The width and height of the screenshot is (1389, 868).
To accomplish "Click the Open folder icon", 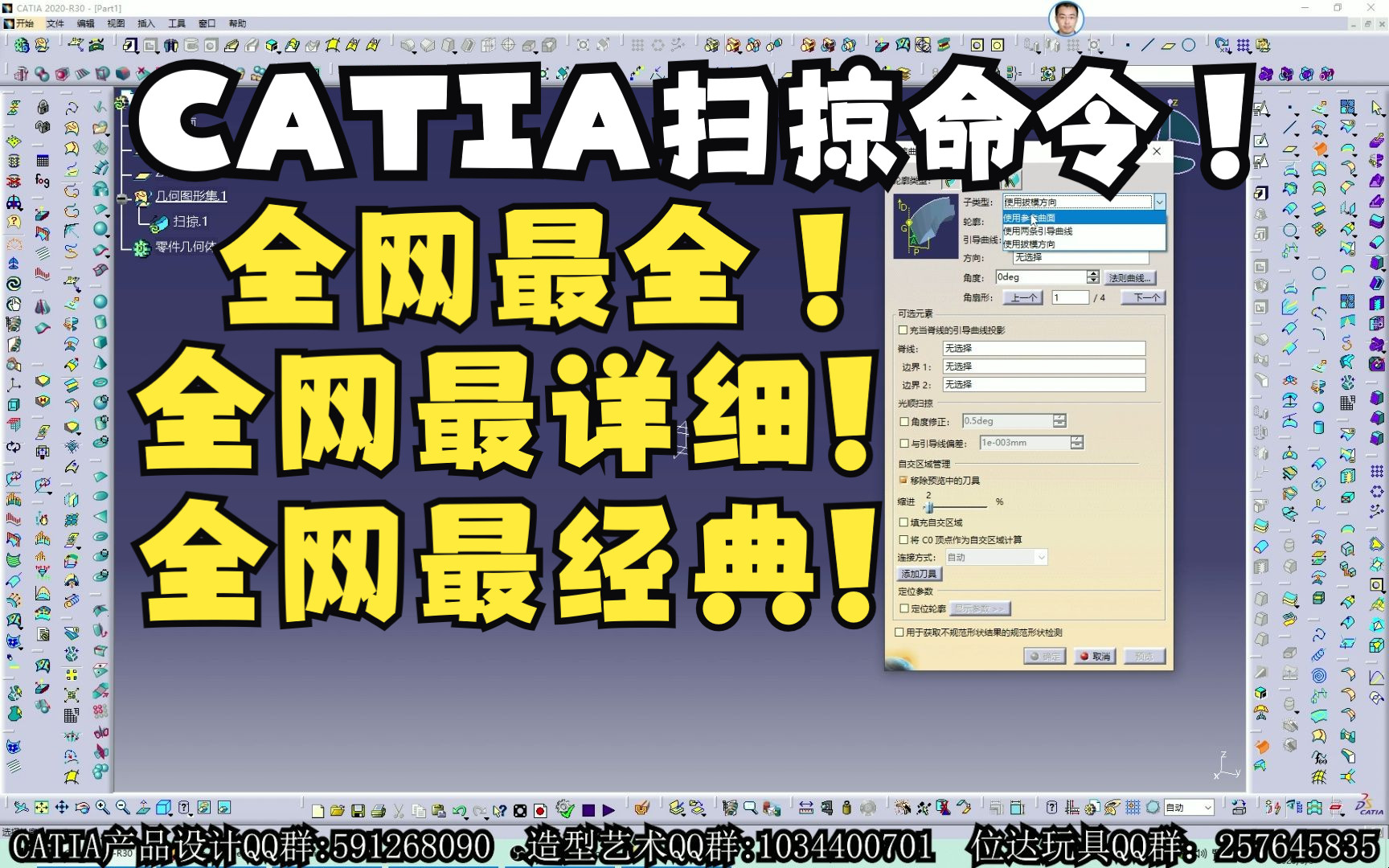I will coord(338,810).
